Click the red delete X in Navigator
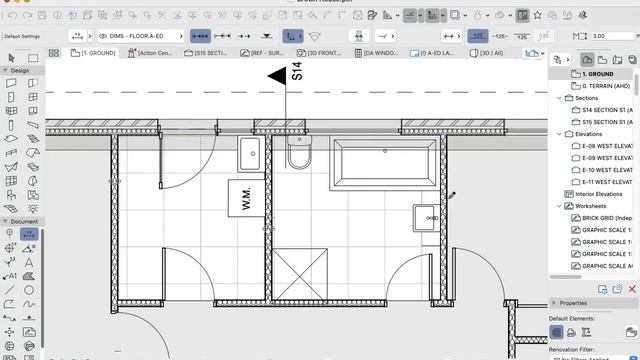 point(632,289)
